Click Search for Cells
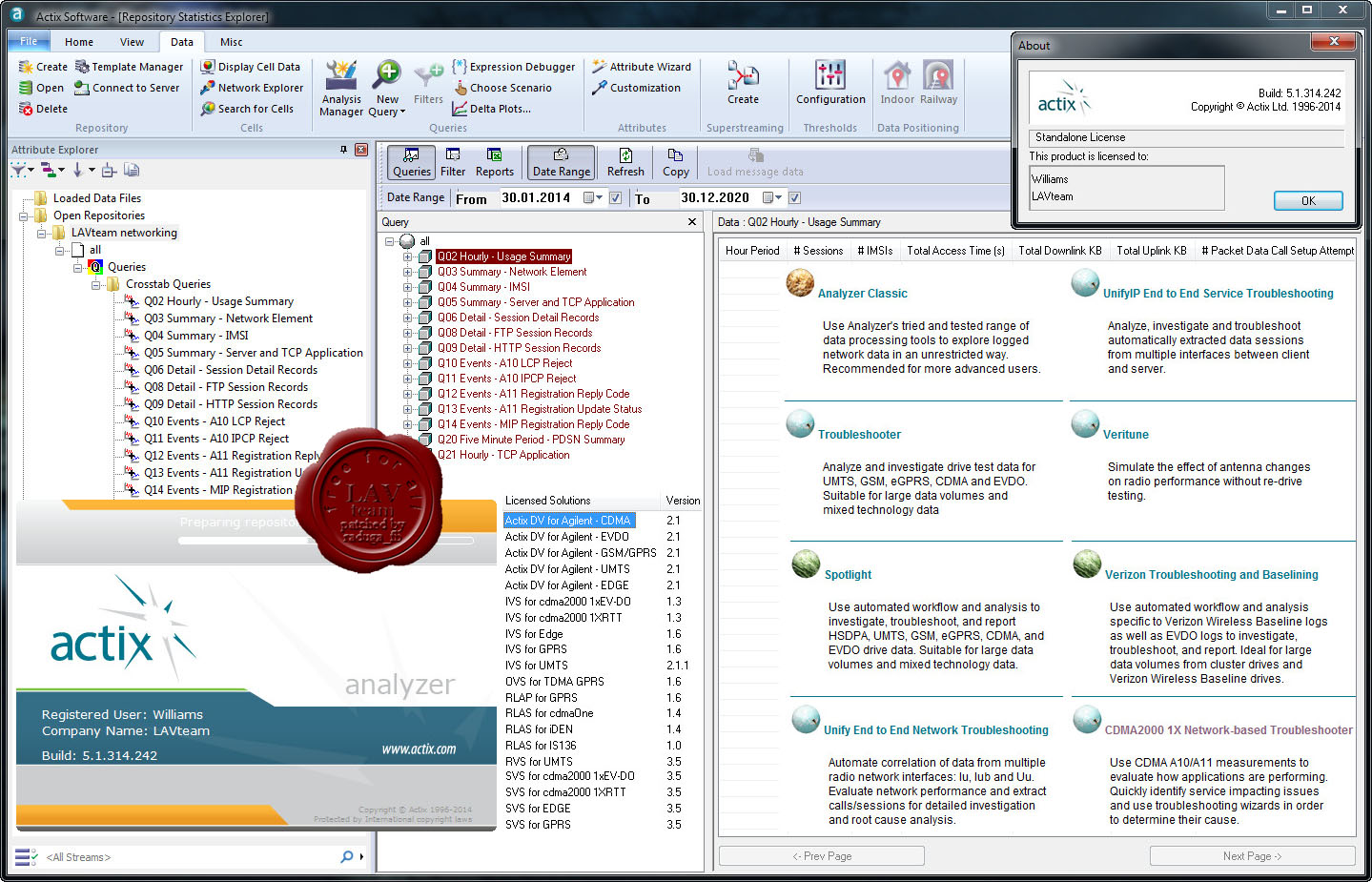1372x882 pixels. tap(247, 109)
